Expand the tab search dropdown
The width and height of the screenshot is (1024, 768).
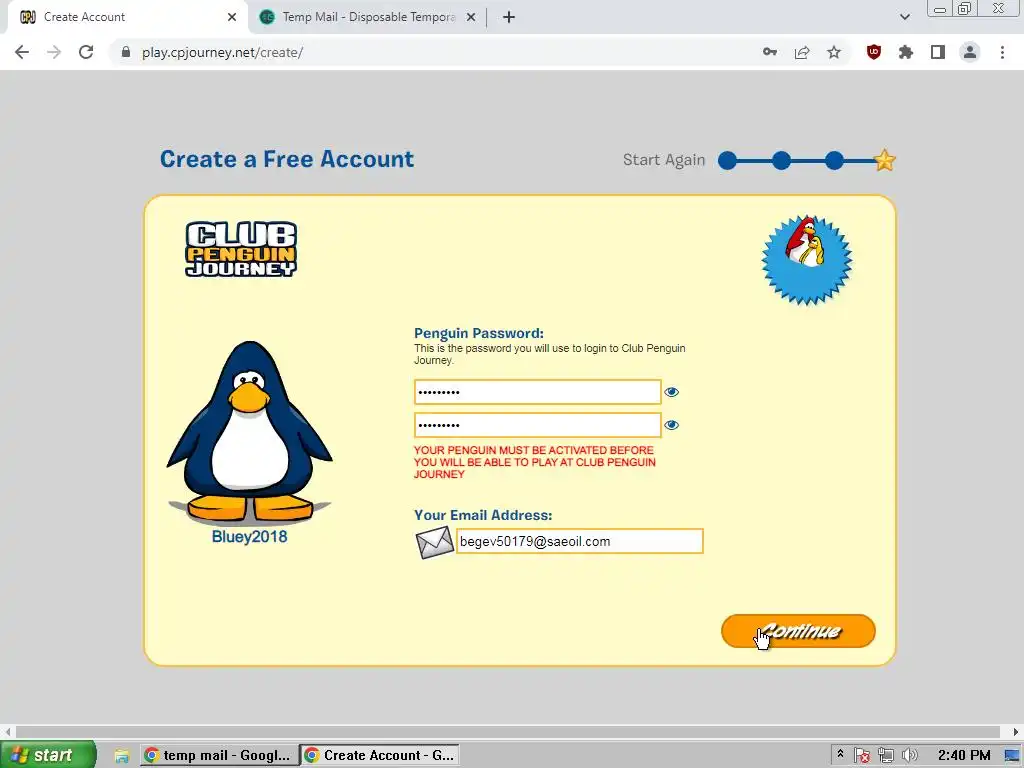click(x=904, y=17)
